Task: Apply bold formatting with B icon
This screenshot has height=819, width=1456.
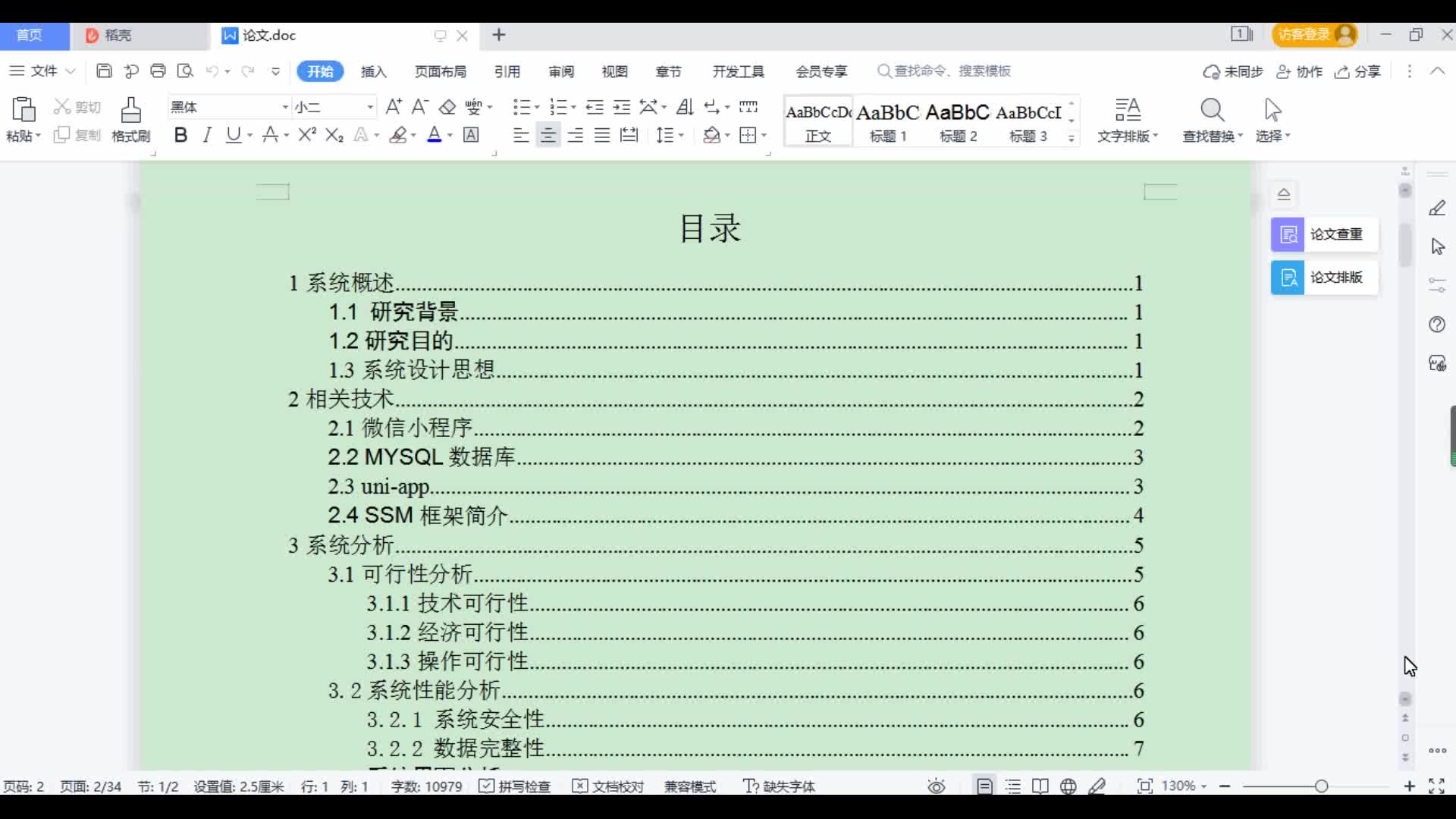Action: point(180,135)
